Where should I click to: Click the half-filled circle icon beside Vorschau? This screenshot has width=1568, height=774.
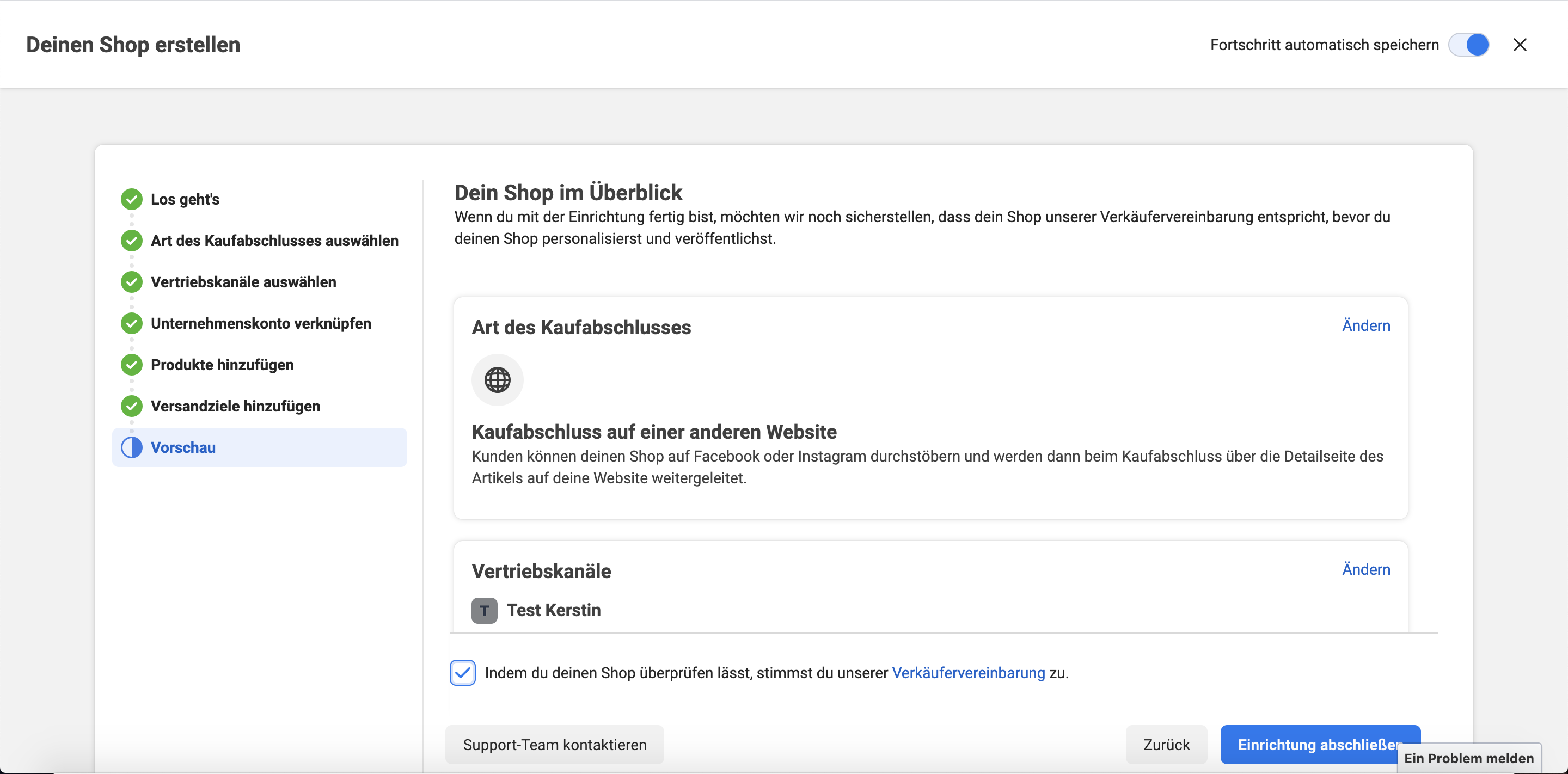pyautogui.click(x=131, y=447)
